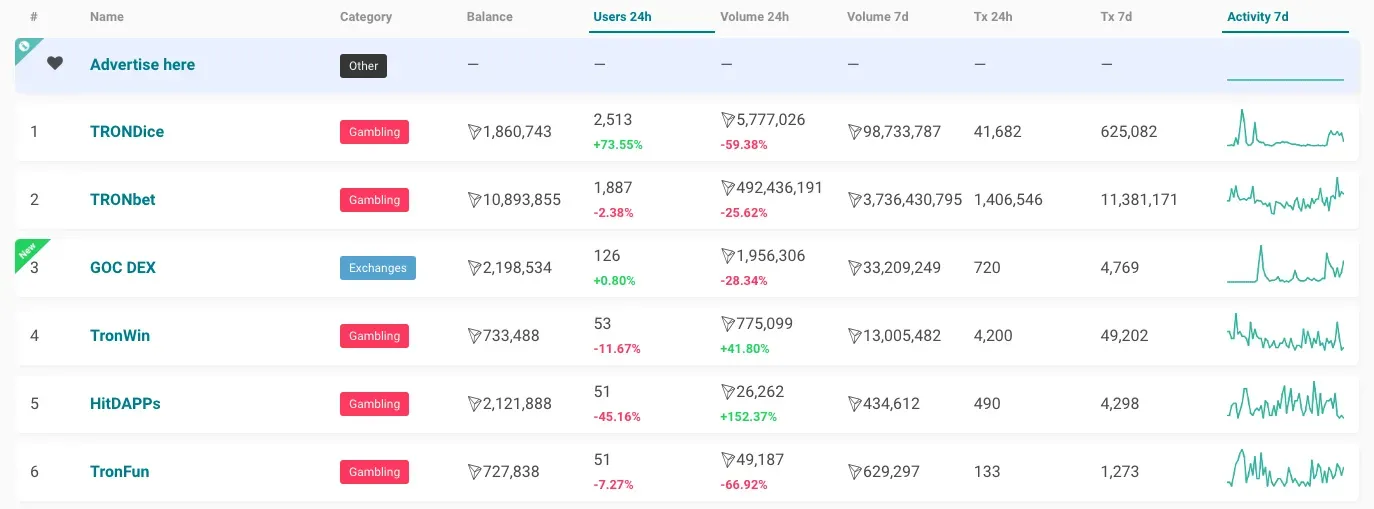Click HitDAPPs balance value 2,121,888
1374x509 pixels.
tap(517, 404)
